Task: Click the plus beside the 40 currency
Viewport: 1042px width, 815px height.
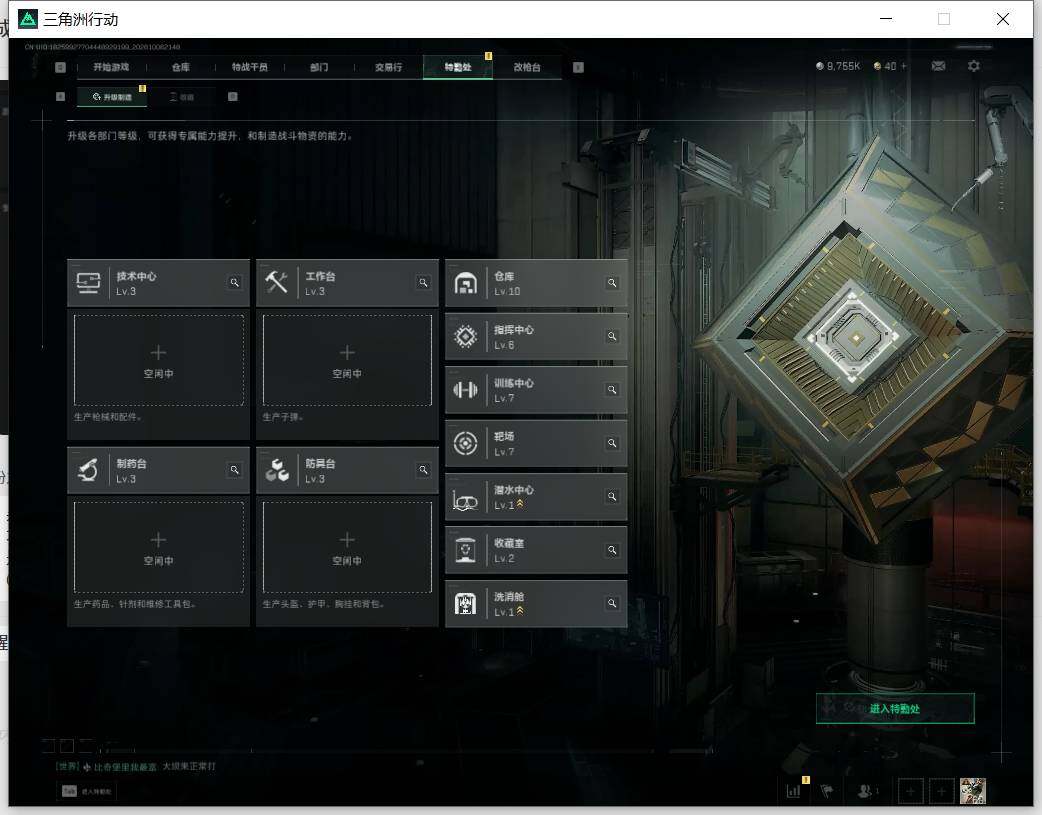Action: pyautogui.click(x=903, y=66)
